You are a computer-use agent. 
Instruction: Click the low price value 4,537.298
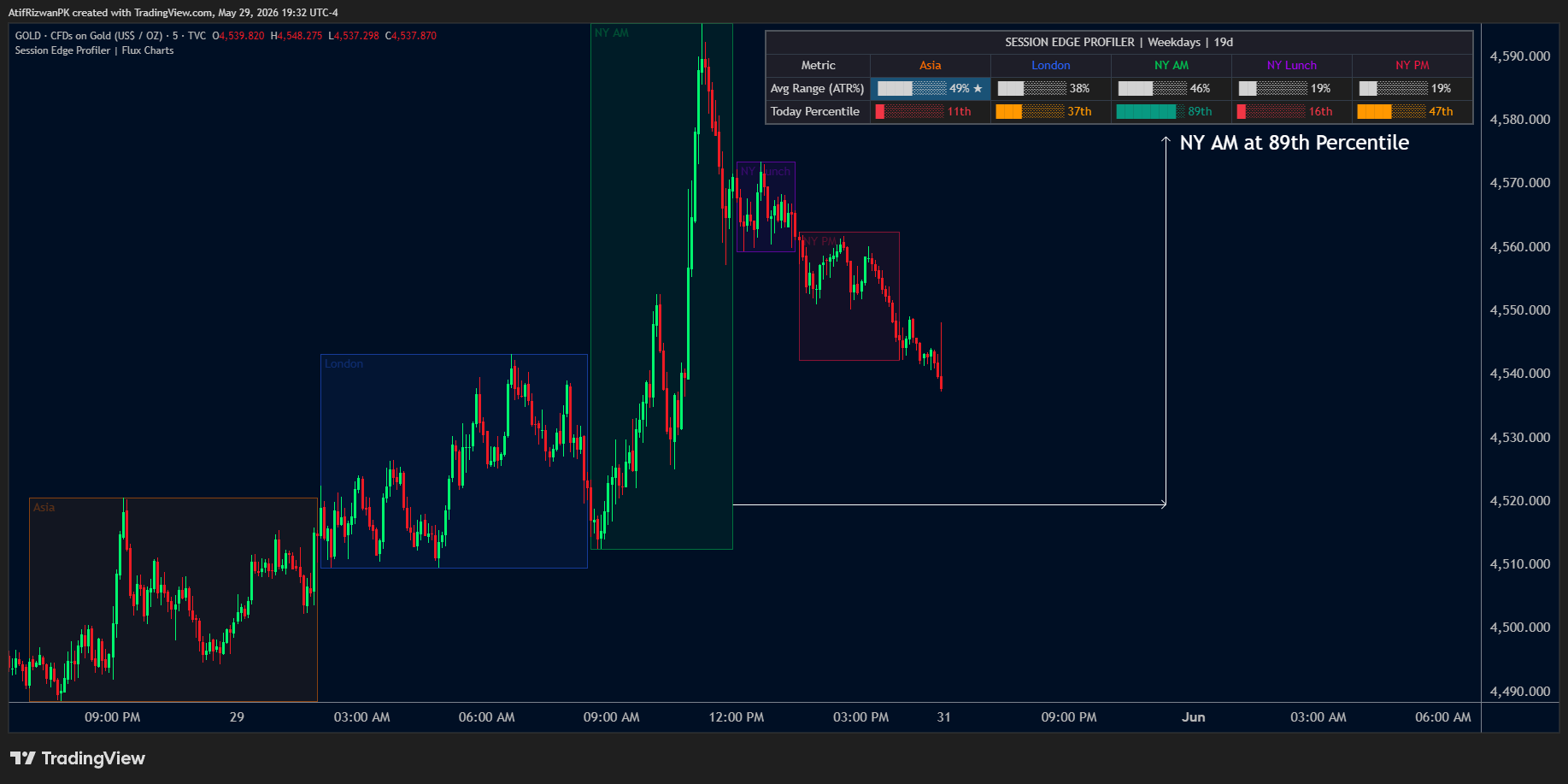click(x=356, y=36)
